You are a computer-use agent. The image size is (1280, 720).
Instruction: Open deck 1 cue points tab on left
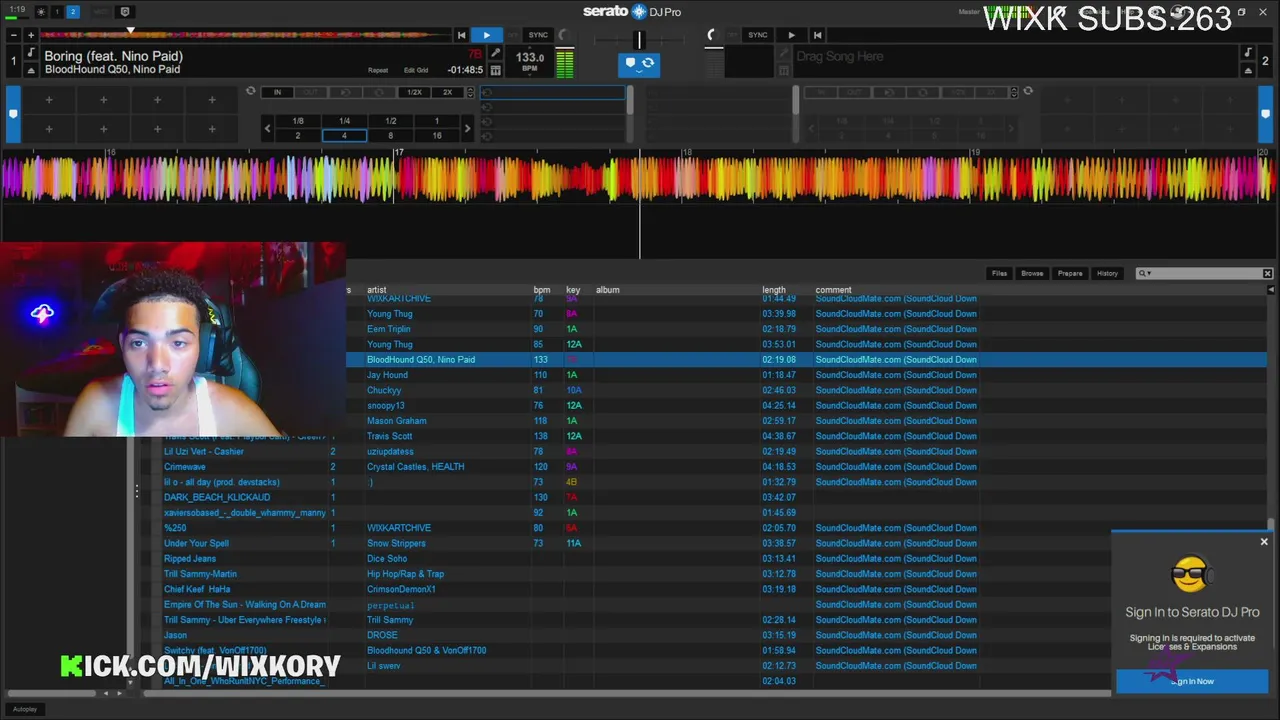point(13,115)
